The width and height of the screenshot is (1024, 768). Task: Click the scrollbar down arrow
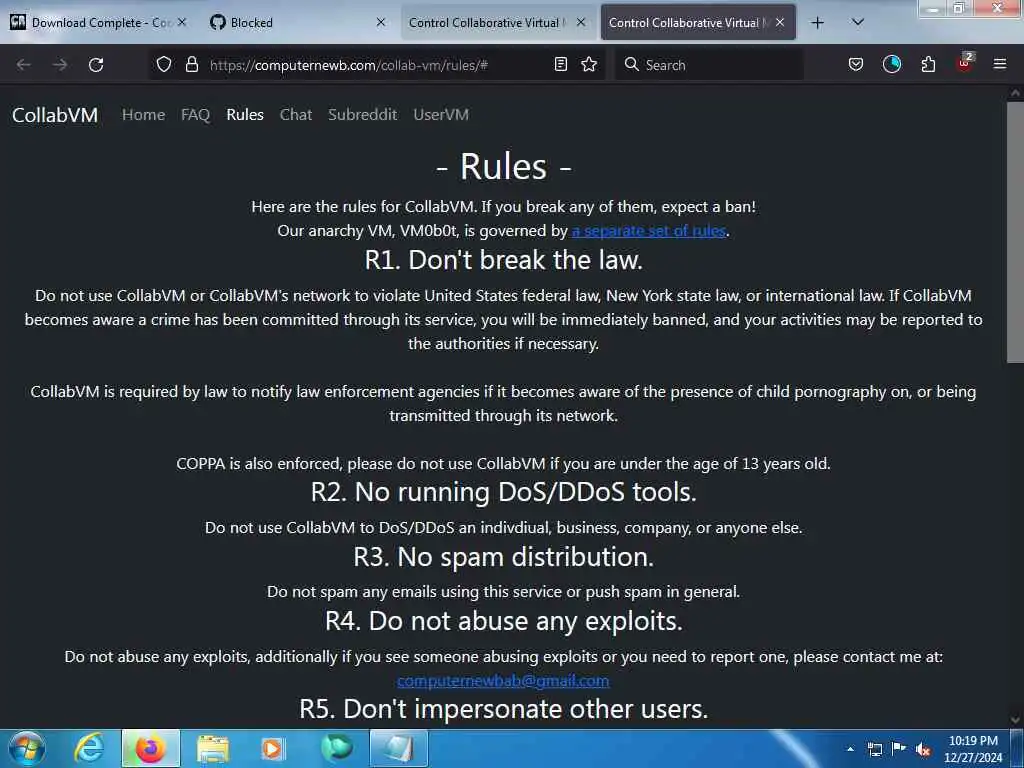pos(1015,720)
